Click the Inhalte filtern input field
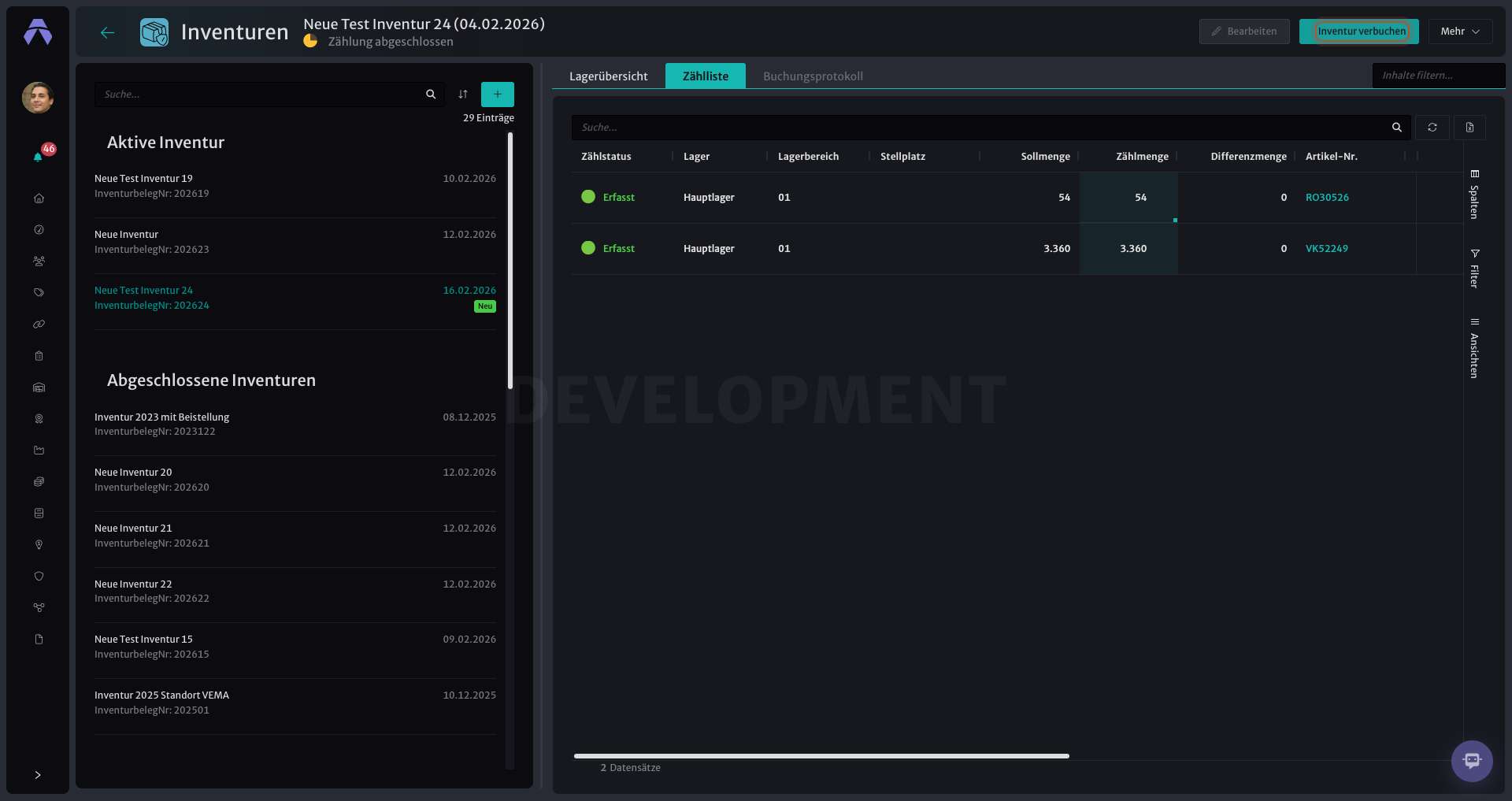This screenshot has width=1512, height=801. [x=1439, y=76]
